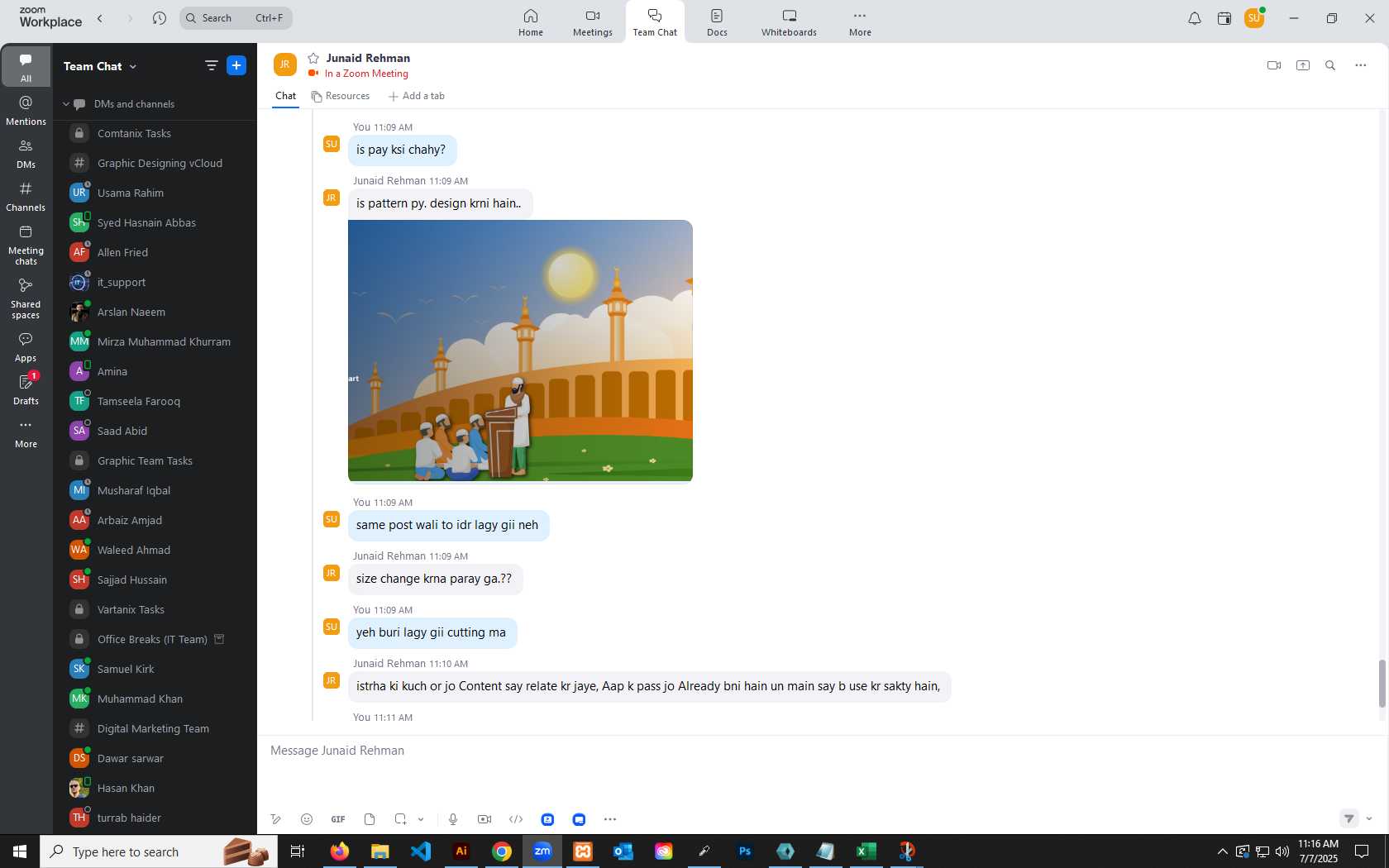Viewport: 1389px width, 868px height.
Task: Show All chats in the sidebar
Action: pyautogui.click(x=26, y=67)
